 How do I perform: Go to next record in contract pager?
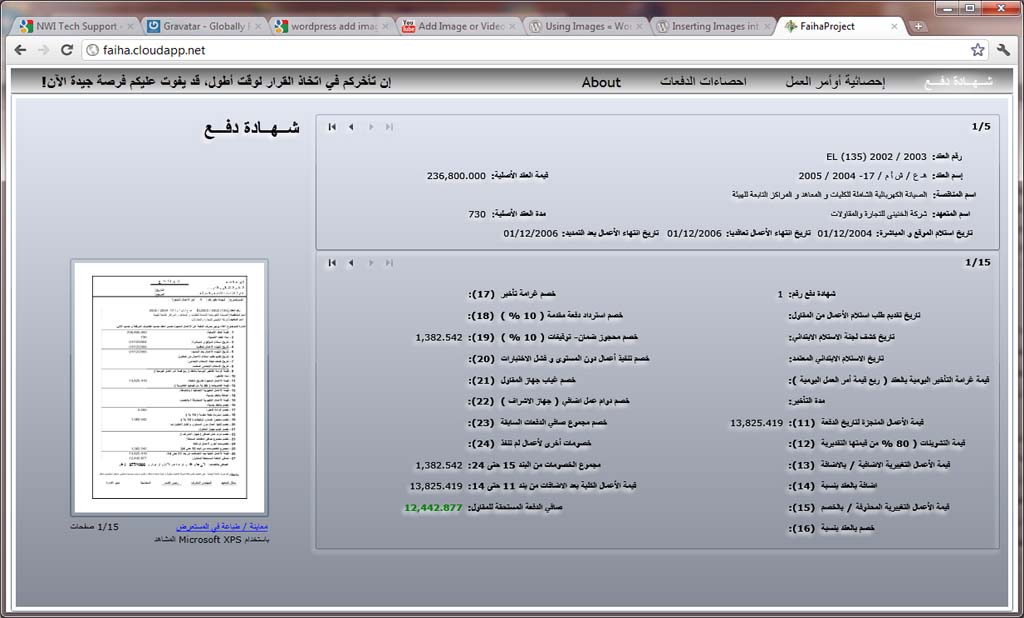(x=371, y=127)
